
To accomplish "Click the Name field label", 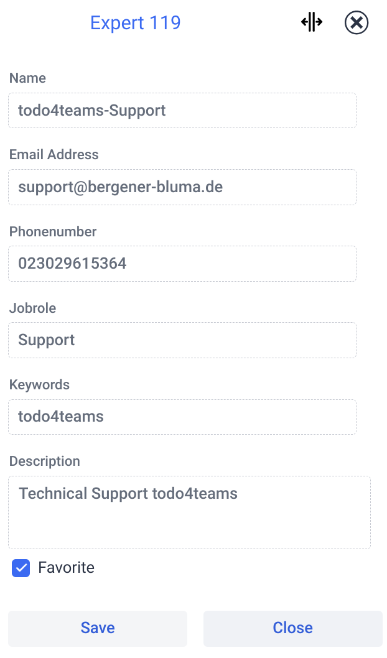I will tap(28, 78).
